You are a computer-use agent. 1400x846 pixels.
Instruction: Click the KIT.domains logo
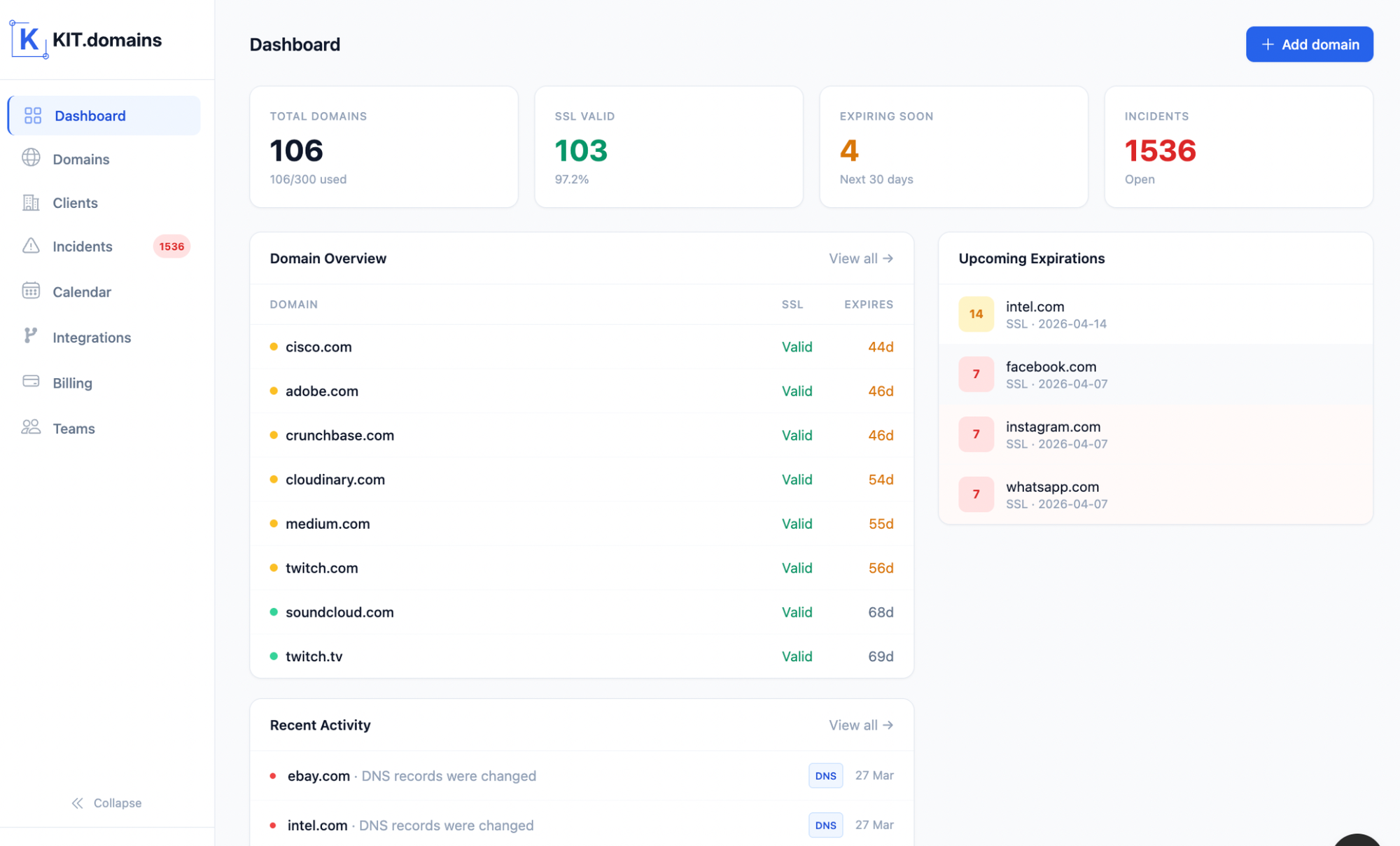pyautogui.click(x=85, y=39)
